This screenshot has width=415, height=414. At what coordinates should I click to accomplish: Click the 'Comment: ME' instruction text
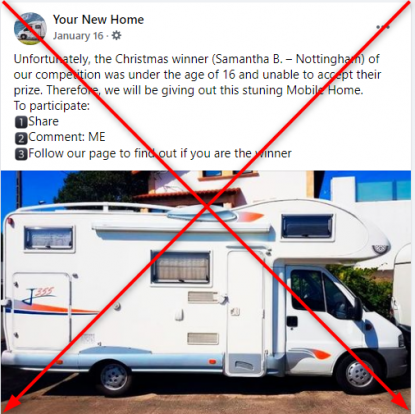click(67, 137)
